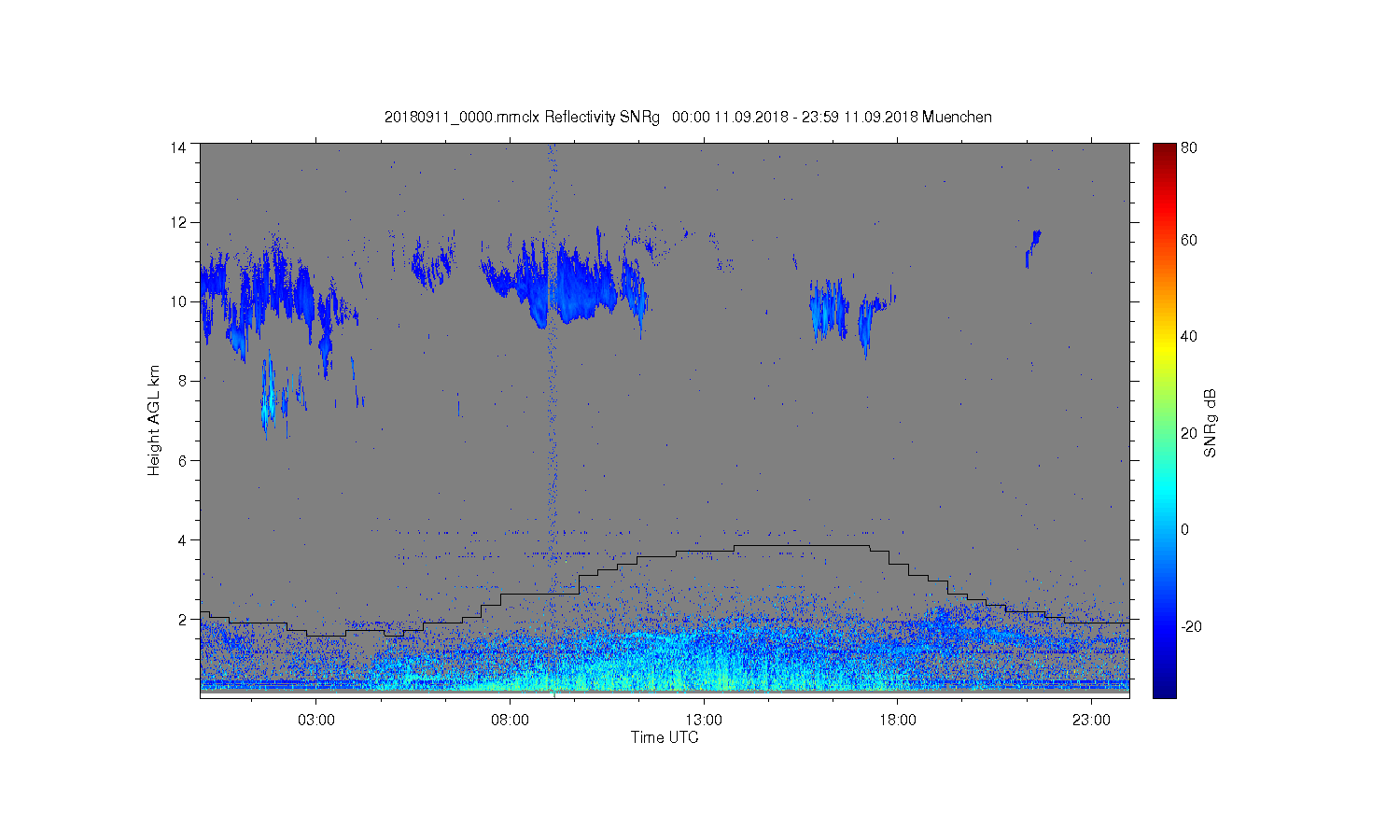Click the 4 km height tick label
The image size is (1400, 840).
tap(183, 539)
